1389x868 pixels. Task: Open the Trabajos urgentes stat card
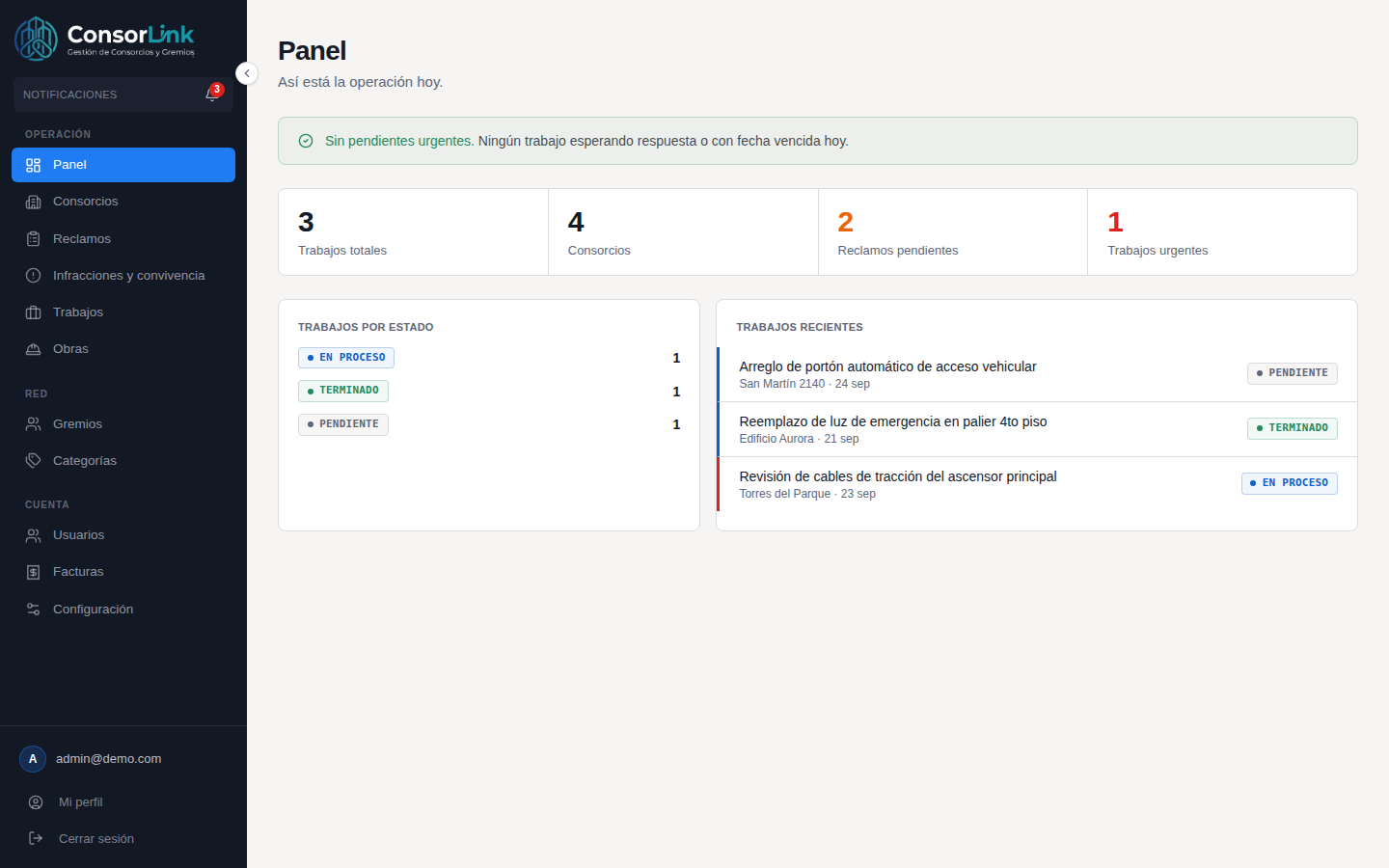[1222, 232]
